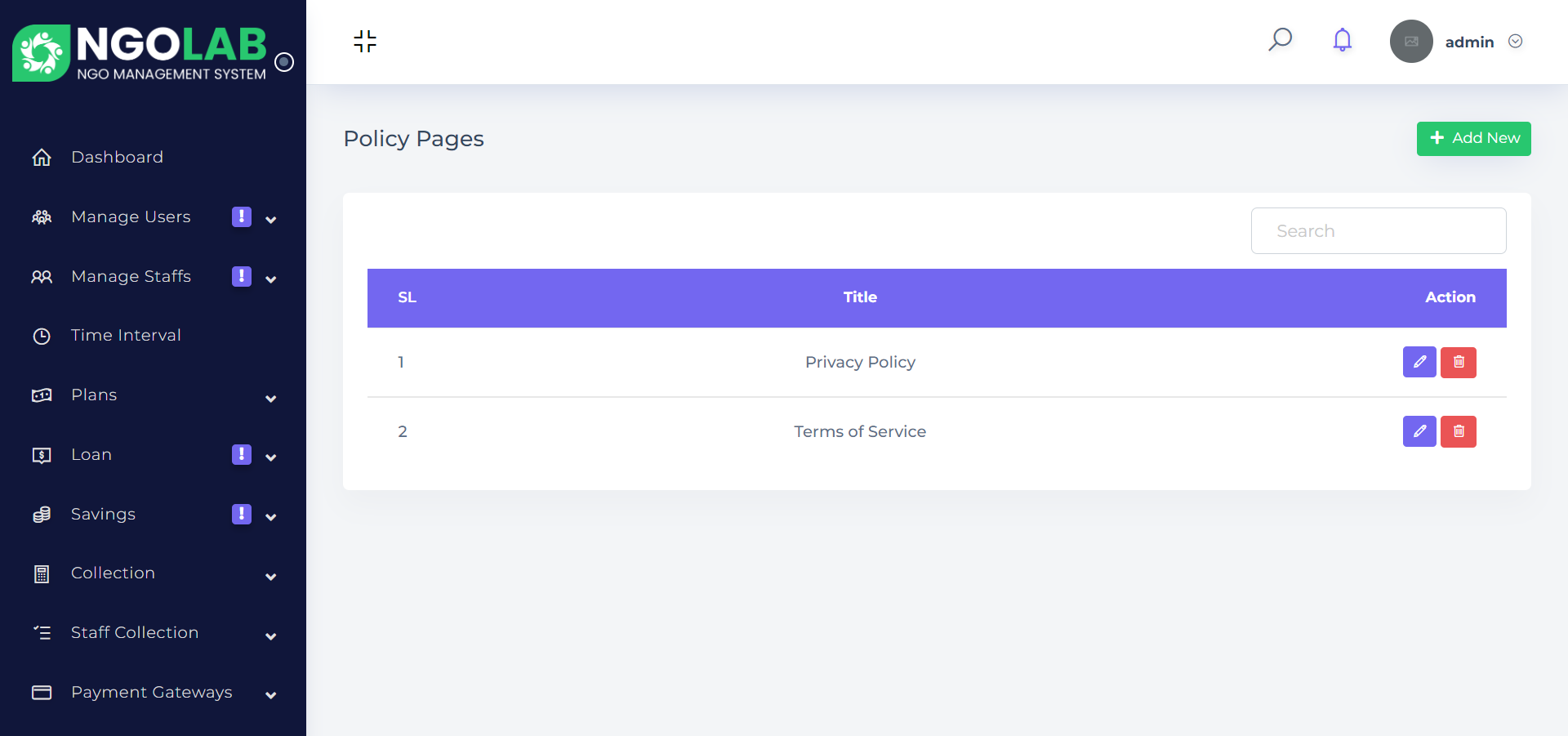Click the fullscreen collapse icon in header
The height and width of the screenshot is (736, 1568).
365,41
